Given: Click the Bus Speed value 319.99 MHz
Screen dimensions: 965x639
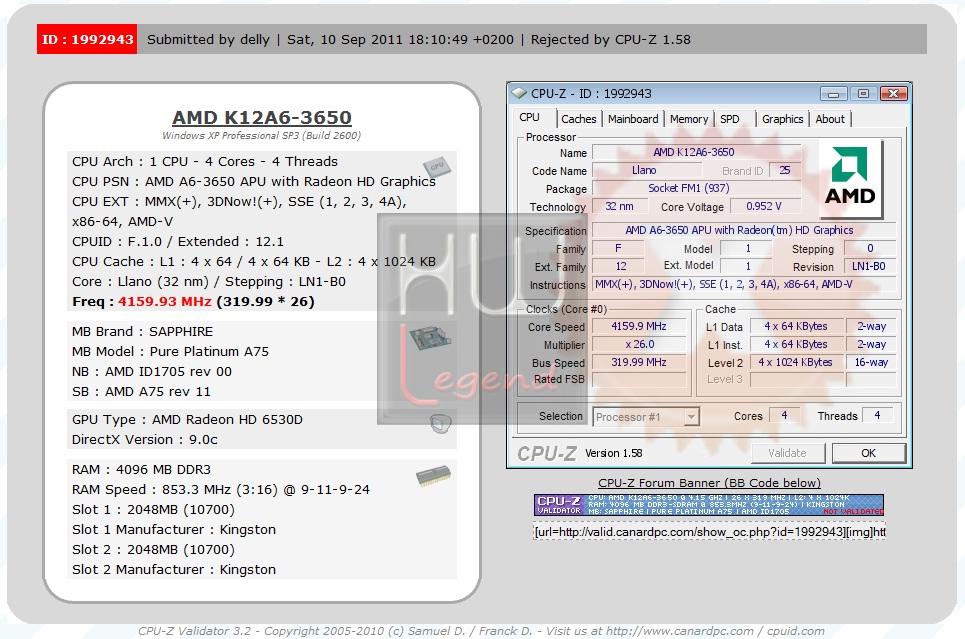Looking at the screenshot, I should pyautogui.click(x=638, y=362).
